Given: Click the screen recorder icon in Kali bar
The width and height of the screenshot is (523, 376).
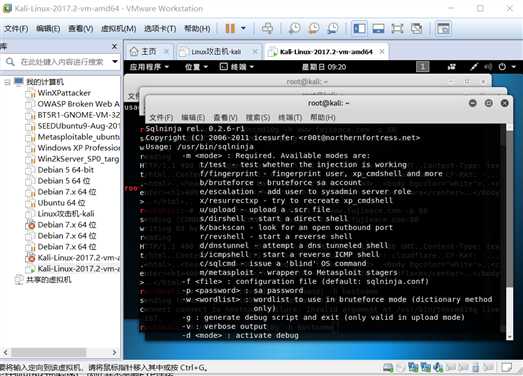Looking at the screenshot, I should (452, 67).
